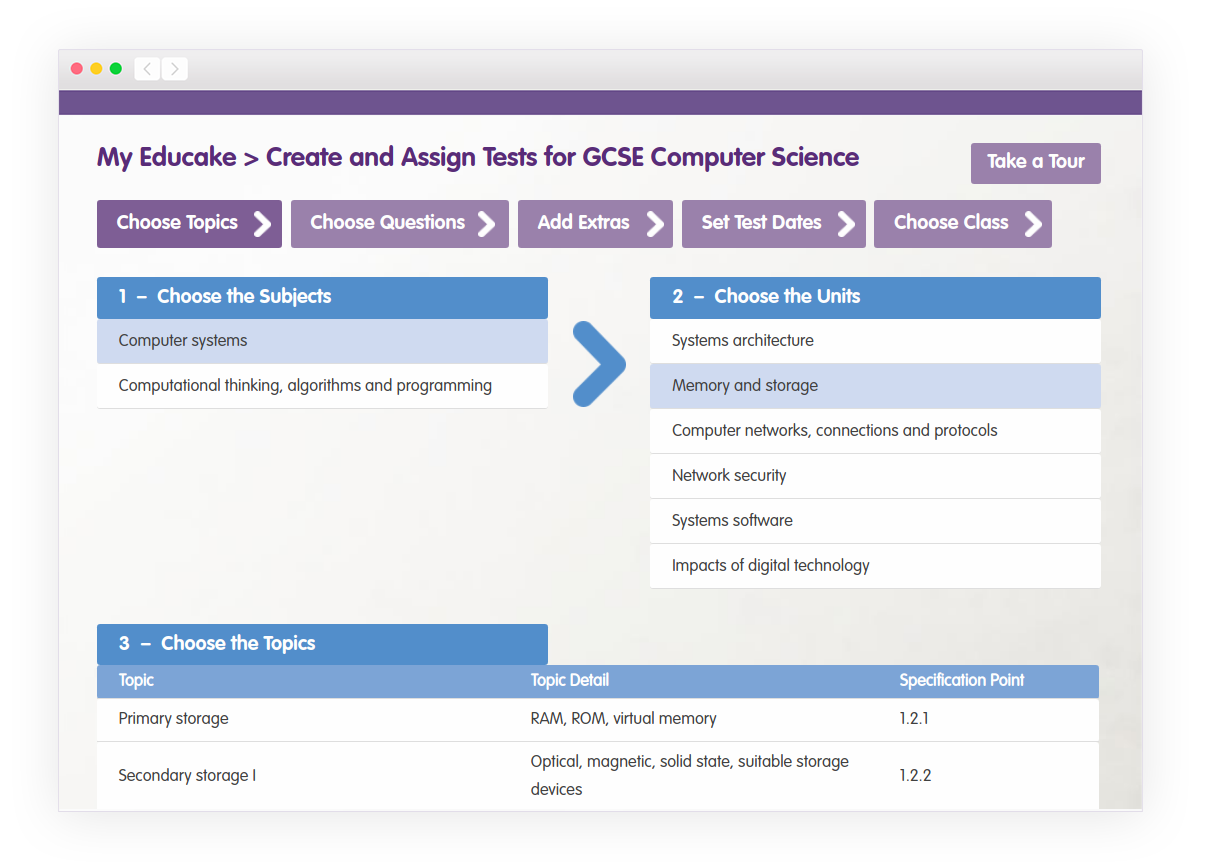Click the red close window dot
This screenshot has width=1219, height=862.
77,69
